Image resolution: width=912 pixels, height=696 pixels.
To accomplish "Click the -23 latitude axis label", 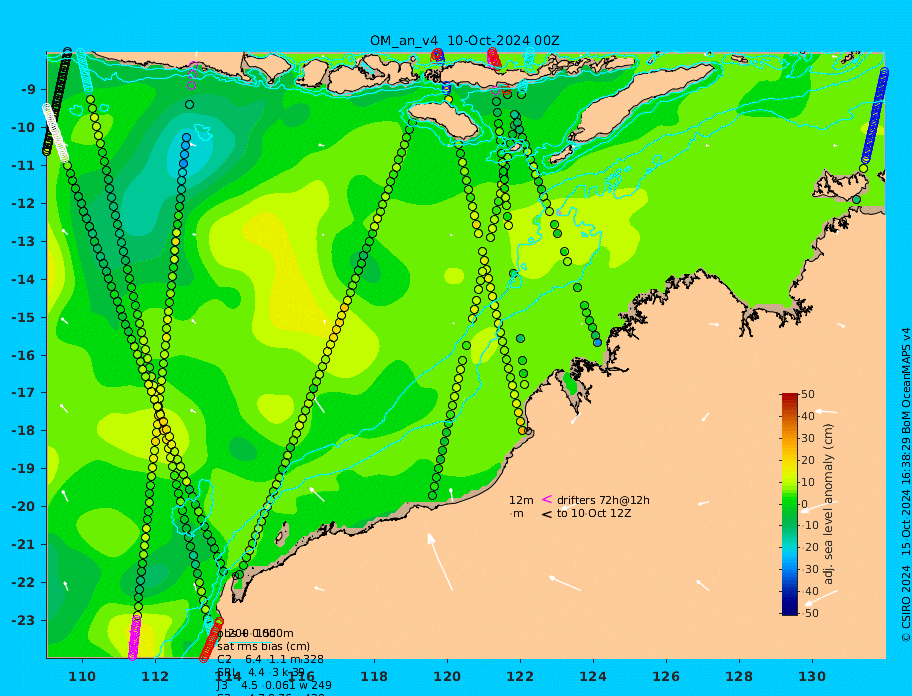I will 23,620.
